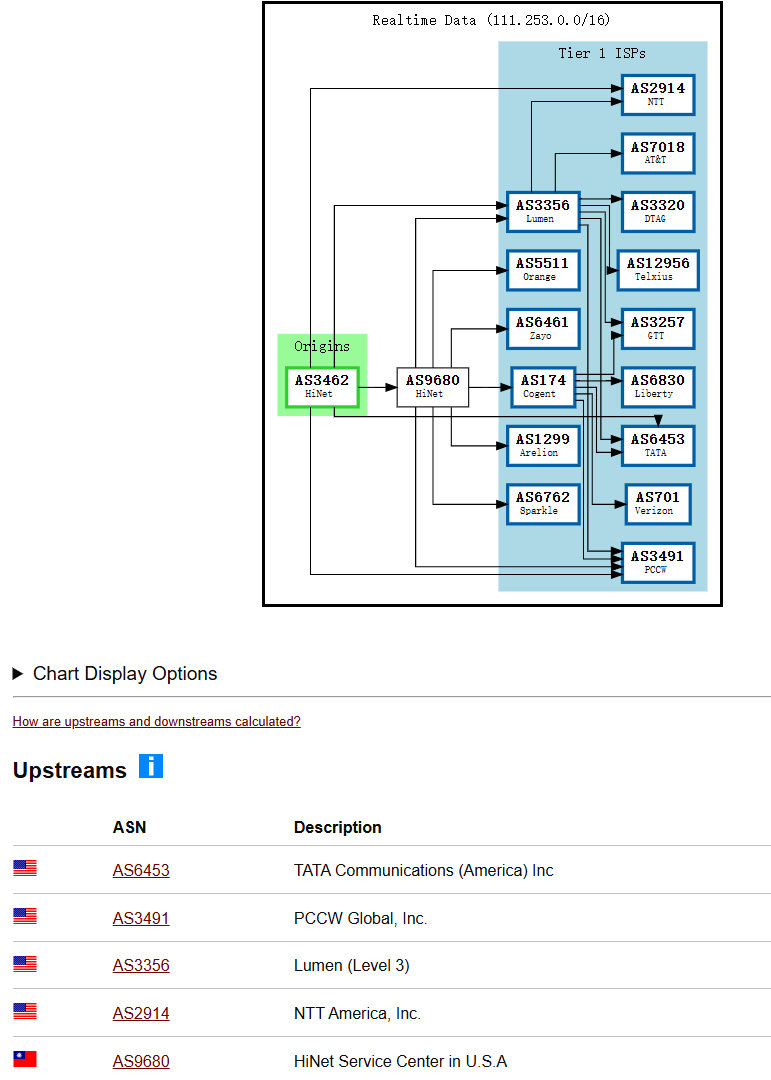Click the AS3462 HiNet origin node

pyautogui.click(x=322, y=387)
